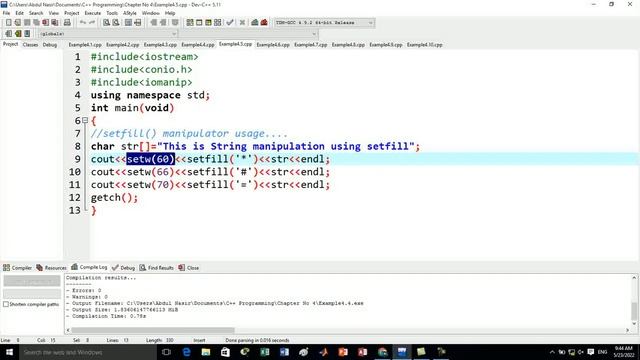This screenshot has height=360, width=640.
Task: Open the Project menu
Action: click(71, 13)
